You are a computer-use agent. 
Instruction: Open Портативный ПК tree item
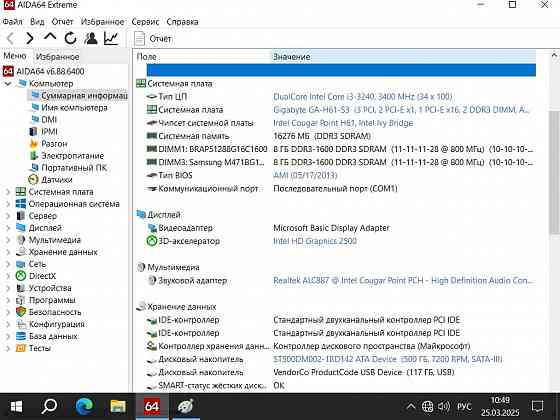point(74,168)
